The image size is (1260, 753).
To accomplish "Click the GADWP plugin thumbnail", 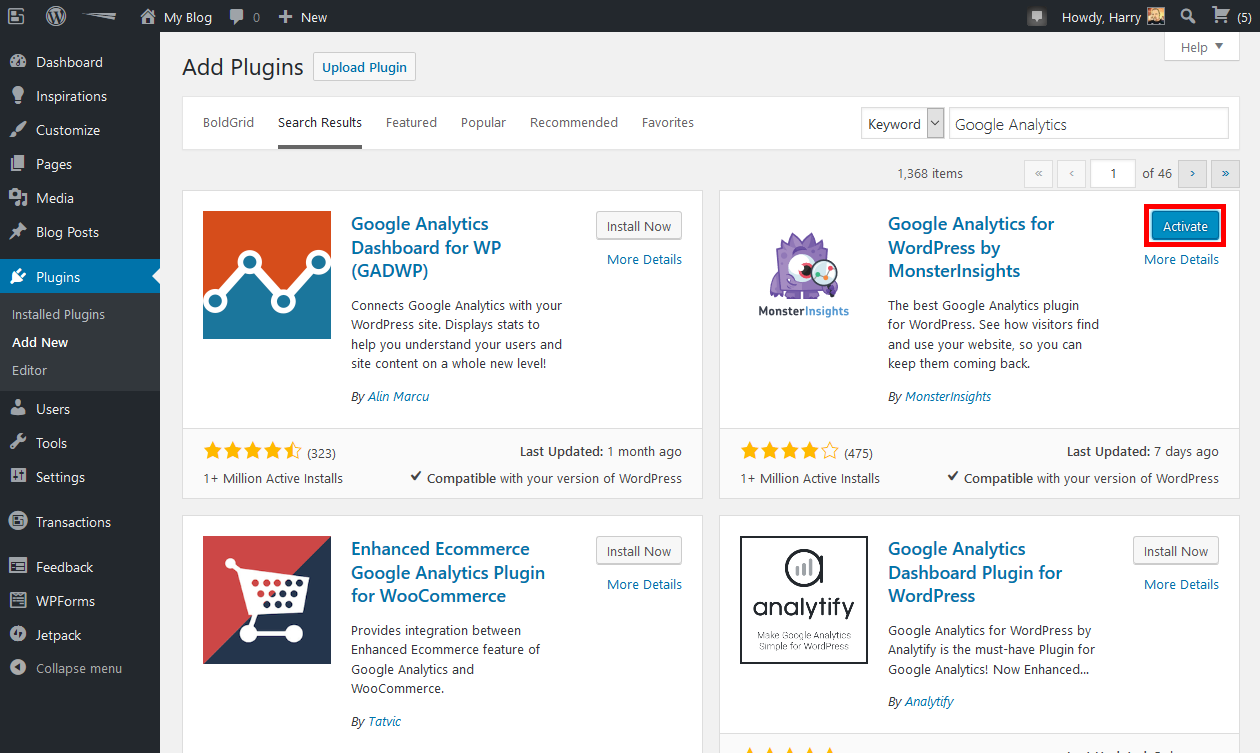I will click(x=267, y=275).
